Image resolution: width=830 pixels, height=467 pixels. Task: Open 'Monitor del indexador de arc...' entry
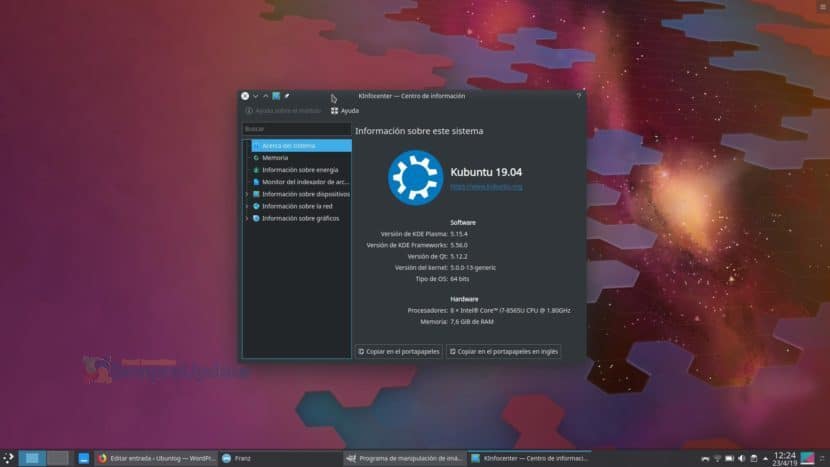tap(305, 182)
